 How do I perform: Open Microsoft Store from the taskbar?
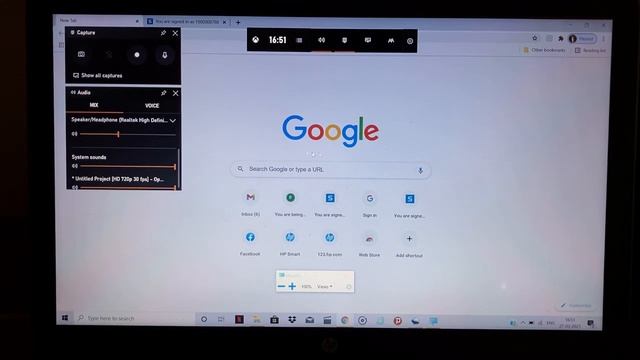[274, 320]
